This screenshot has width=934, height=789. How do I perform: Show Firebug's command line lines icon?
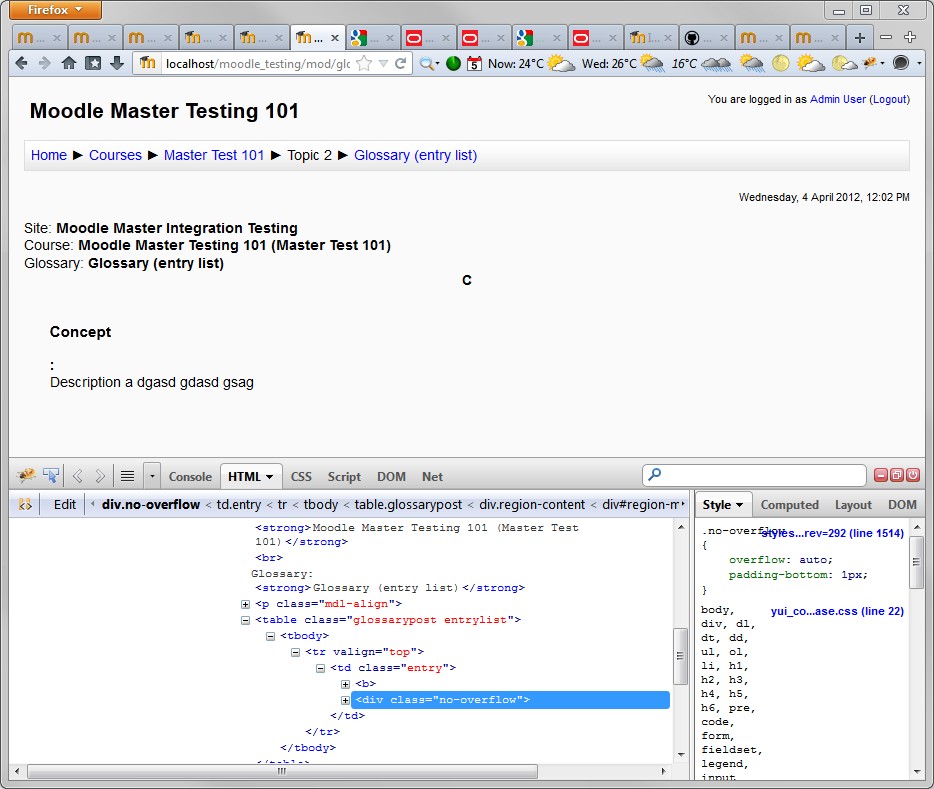(x=127, y=476)
